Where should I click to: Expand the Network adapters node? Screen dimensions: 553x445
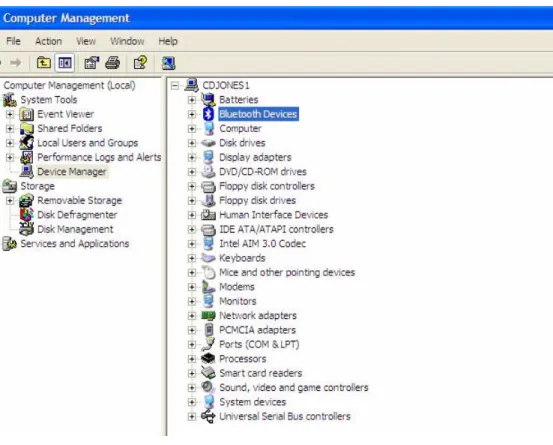192,316
